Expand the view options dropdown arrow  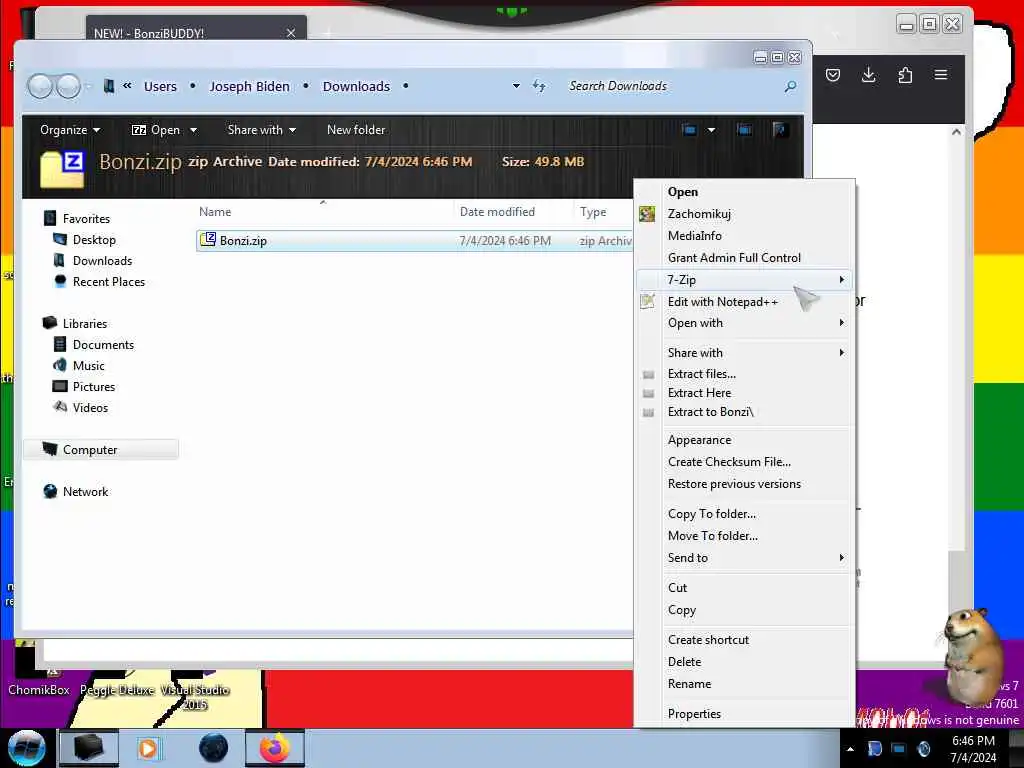(x=711, y=129)
